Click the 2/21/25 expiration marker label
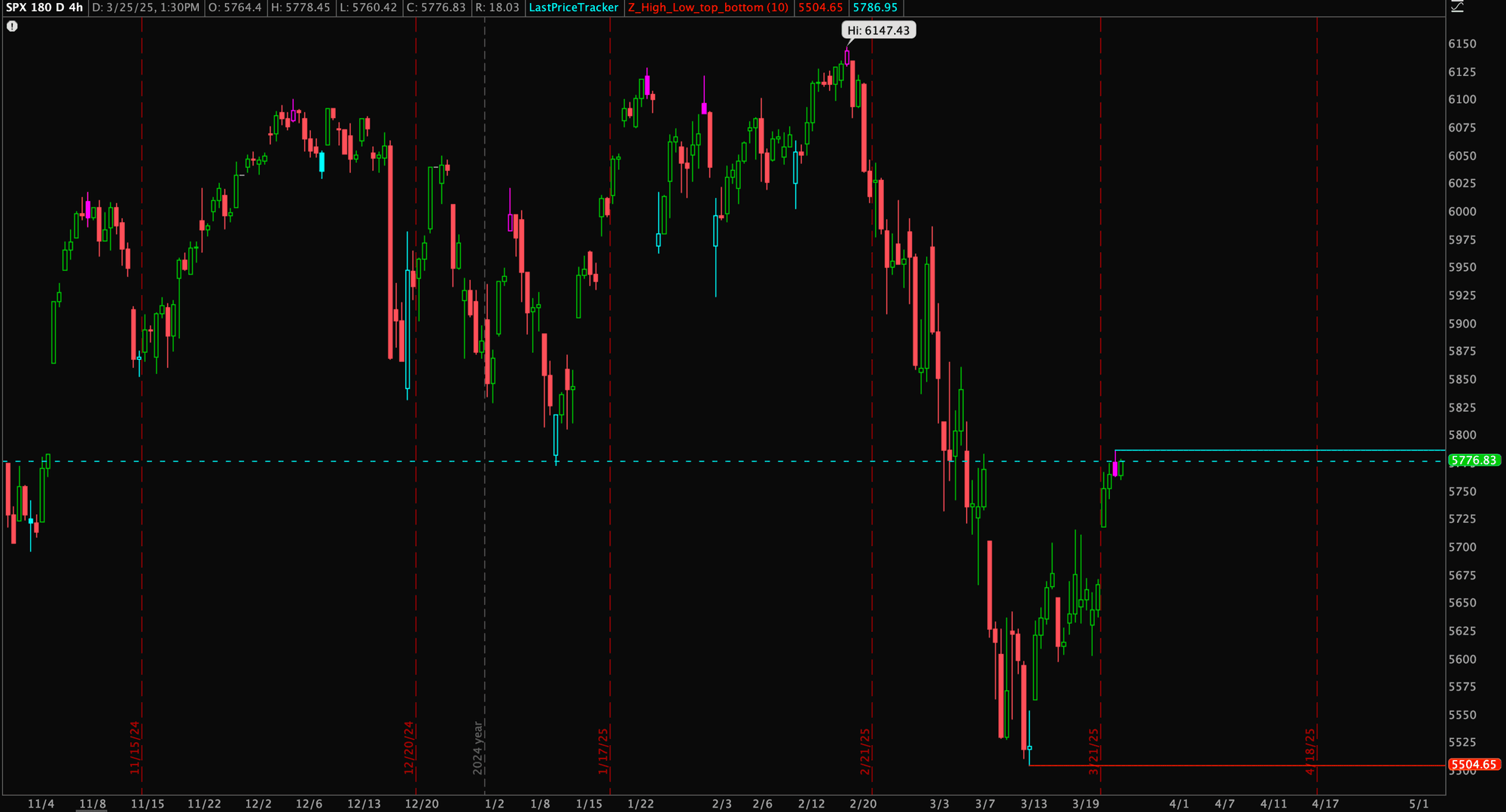 coord(865,750)
